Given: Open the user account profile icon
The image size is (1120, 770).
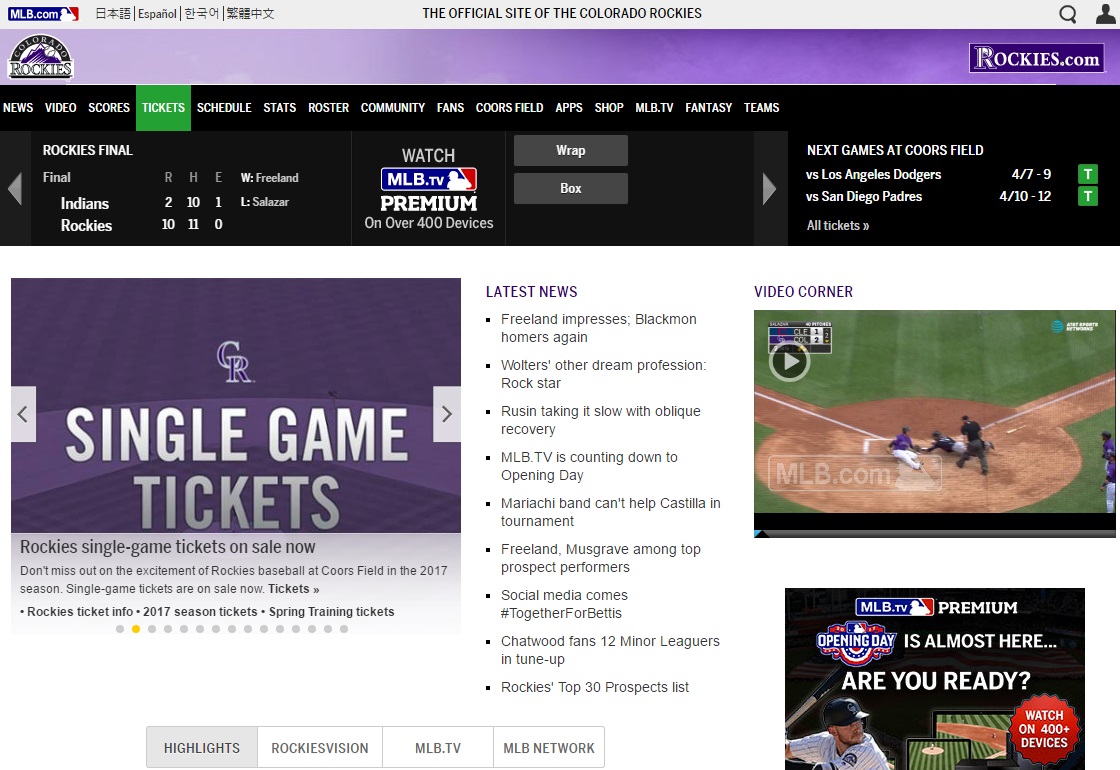Looking at the screenshot, I should [1106, 14].
